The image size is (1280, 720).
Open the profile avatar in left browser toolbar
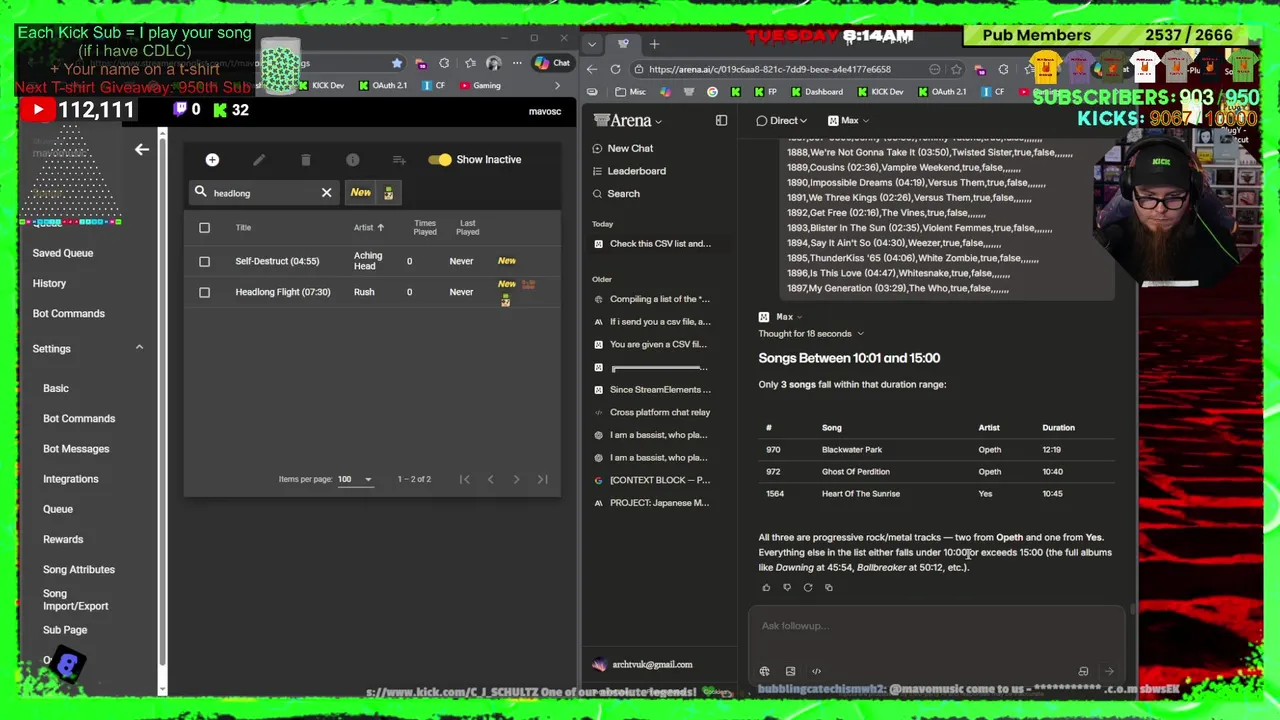[x=494, y=63]
